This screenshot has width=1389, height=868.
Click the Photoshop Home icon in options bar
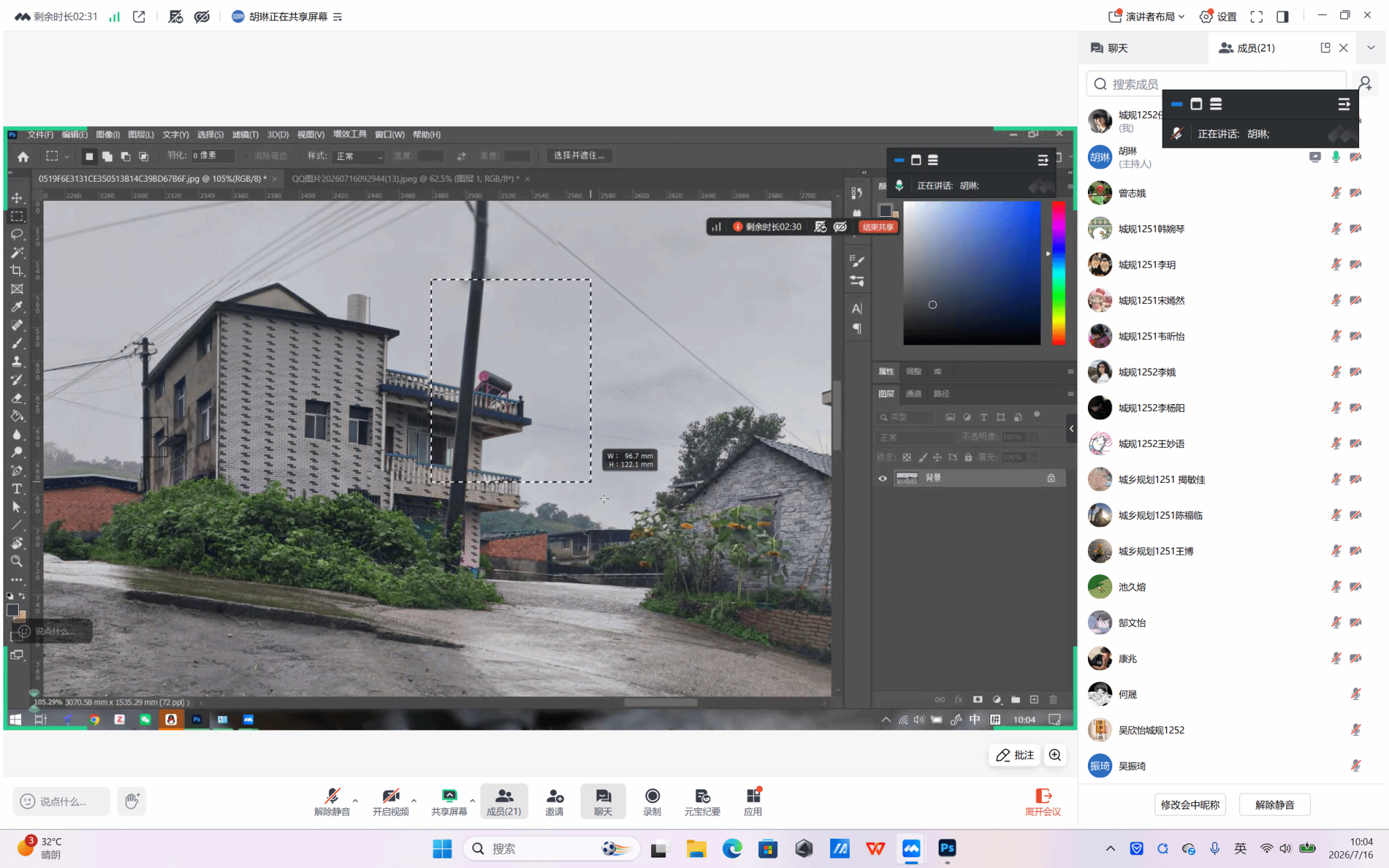point(23,157)
